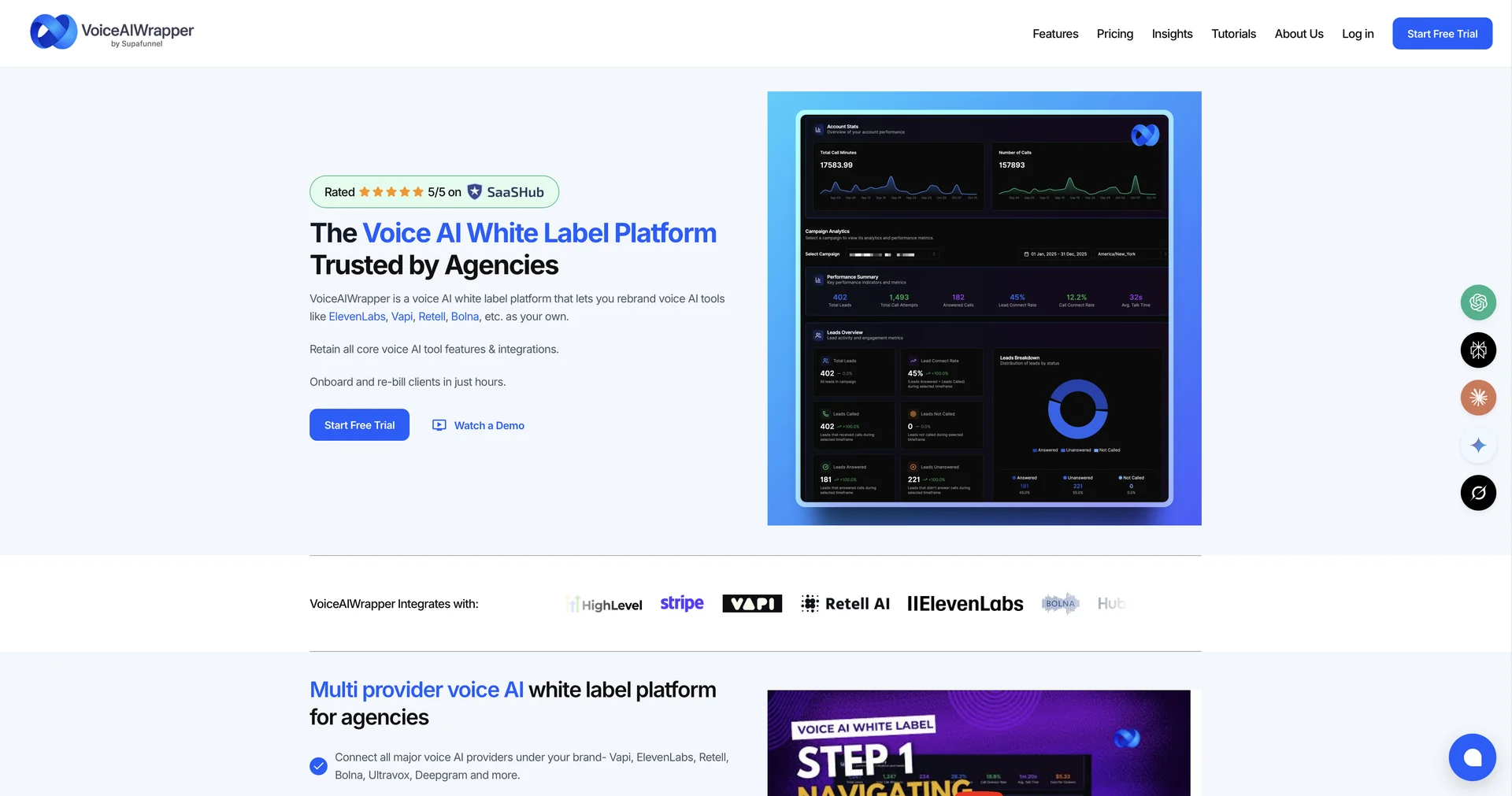
Task: Select the Tutorials navigation item
Action: 1233,33
